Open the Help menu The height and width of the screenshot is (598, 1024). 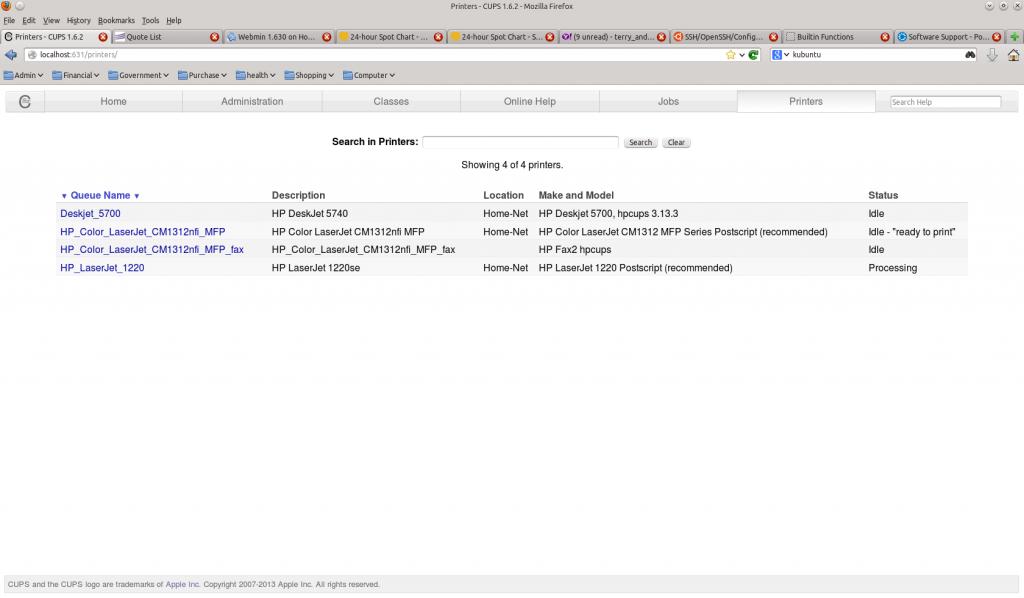[174, 21]
